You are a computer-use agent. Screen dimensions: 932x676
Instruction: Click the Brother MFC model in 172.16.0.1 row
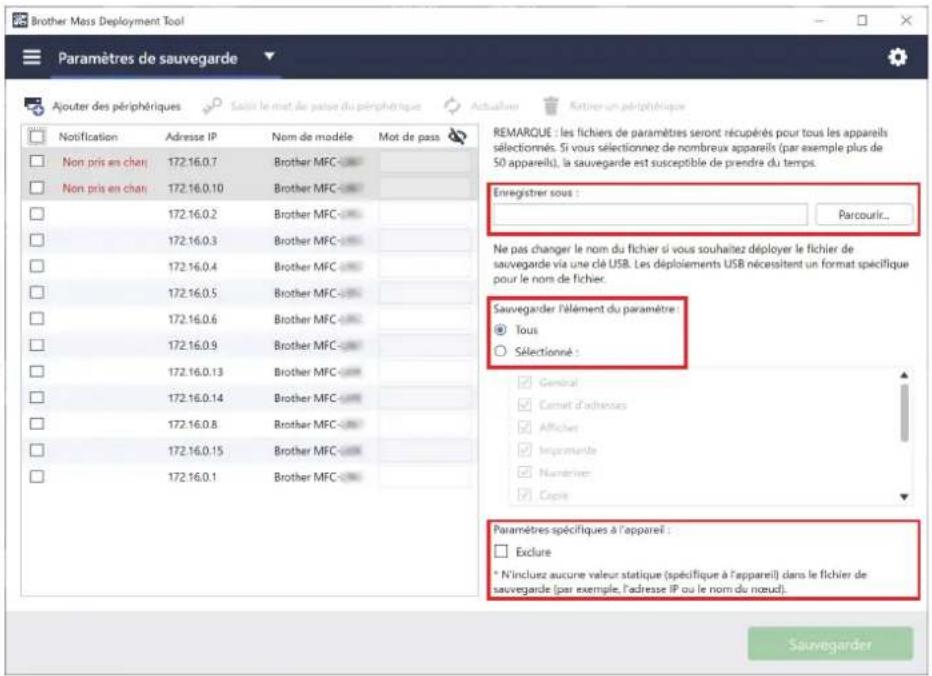tap(318, 477)
